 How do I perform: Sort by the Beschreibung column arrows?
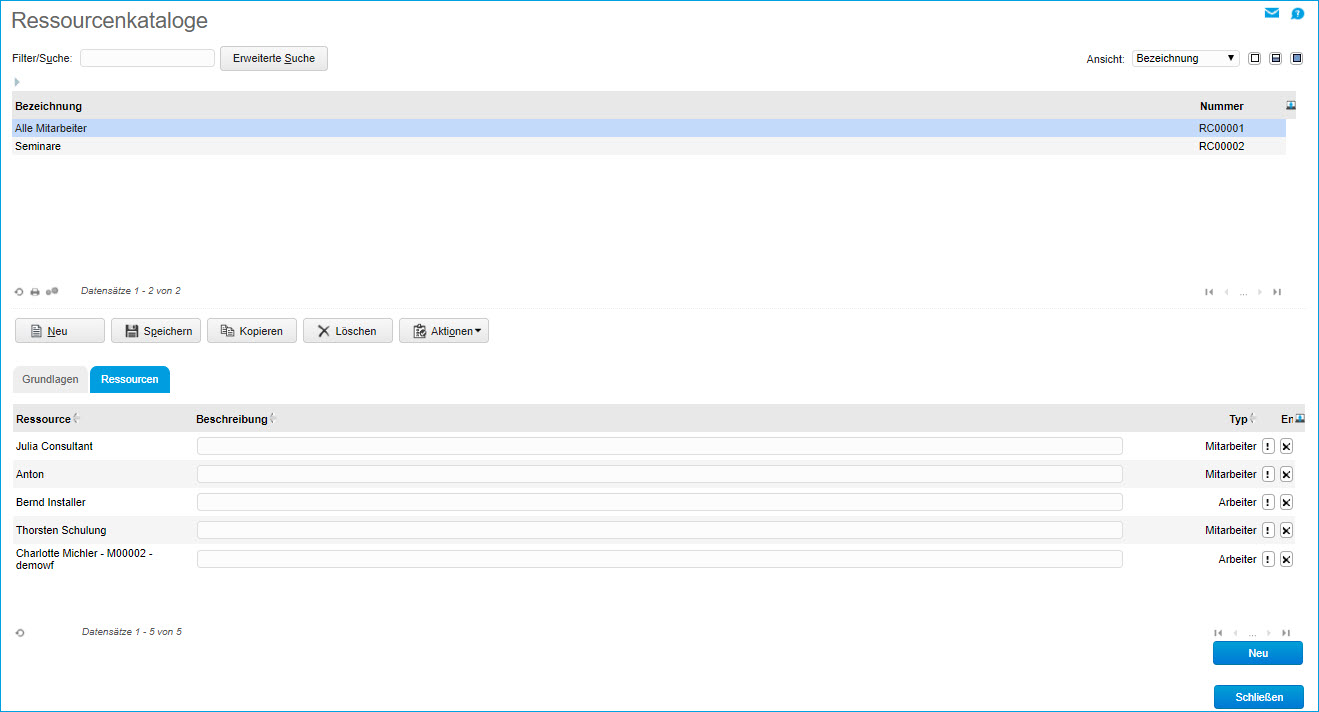[x=273, y=419]
